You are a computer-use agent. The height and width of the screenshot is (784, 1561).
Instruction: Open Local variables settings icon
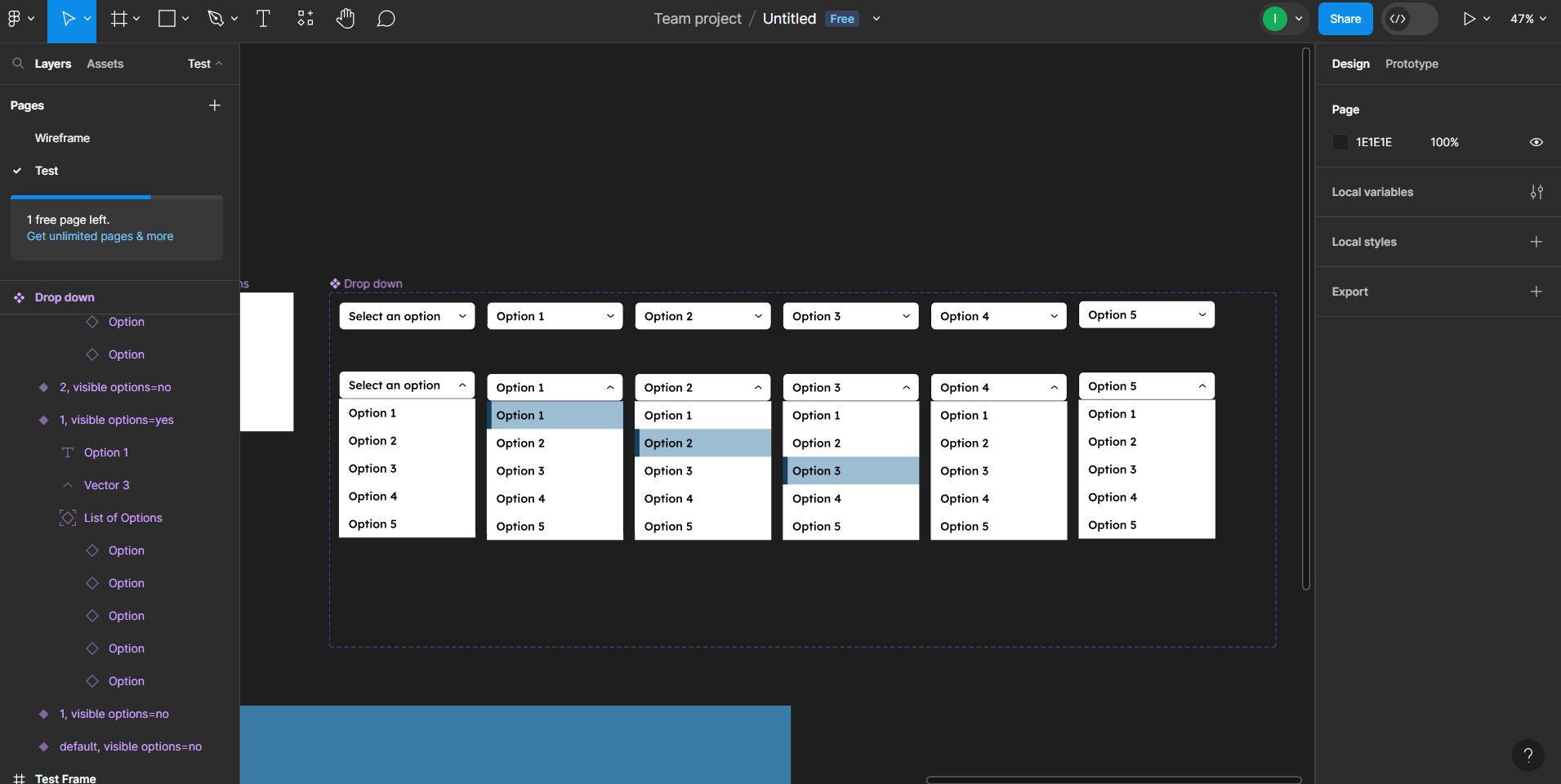[1536, 192]
